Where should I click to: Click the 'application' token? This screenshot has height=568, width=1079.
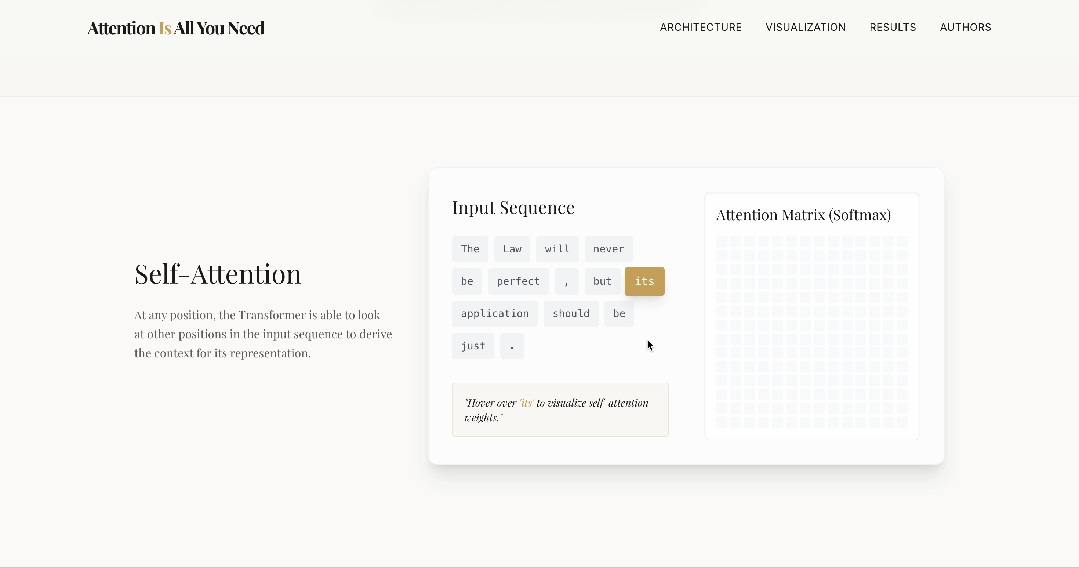click(495, 313)
